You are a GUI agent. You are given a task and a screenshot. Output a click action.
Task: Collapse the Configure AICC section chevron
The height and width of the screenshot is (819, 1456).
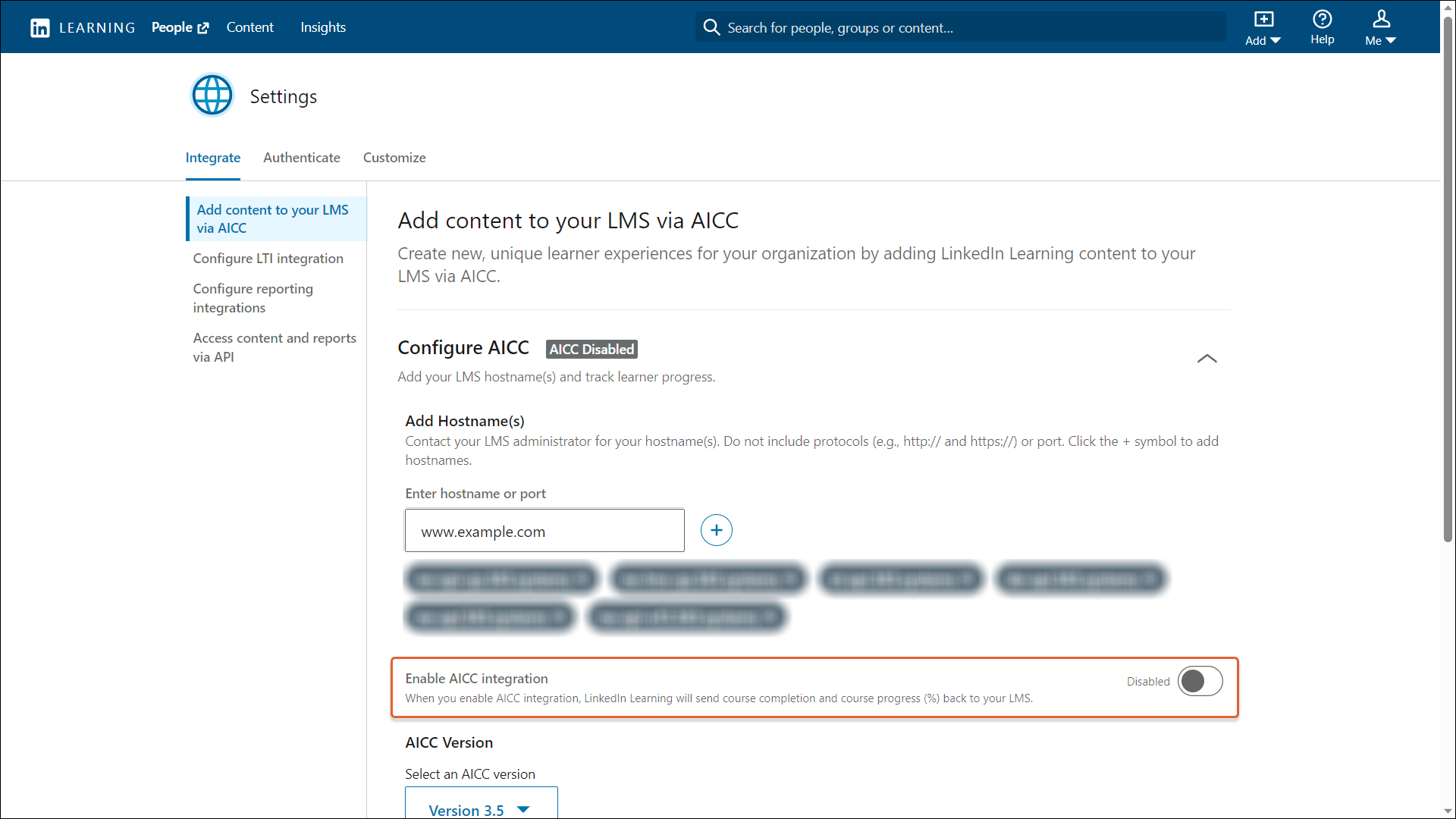click(x=1207, y=359)
